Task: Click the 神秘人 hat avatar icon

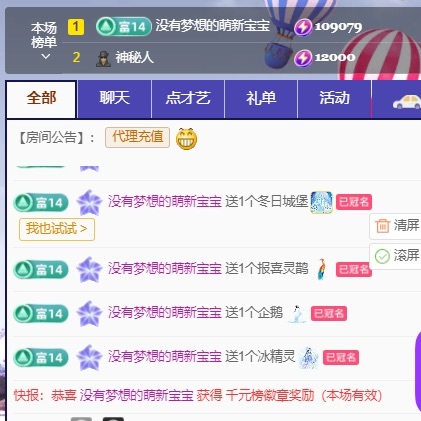Action: pos(103,59)
